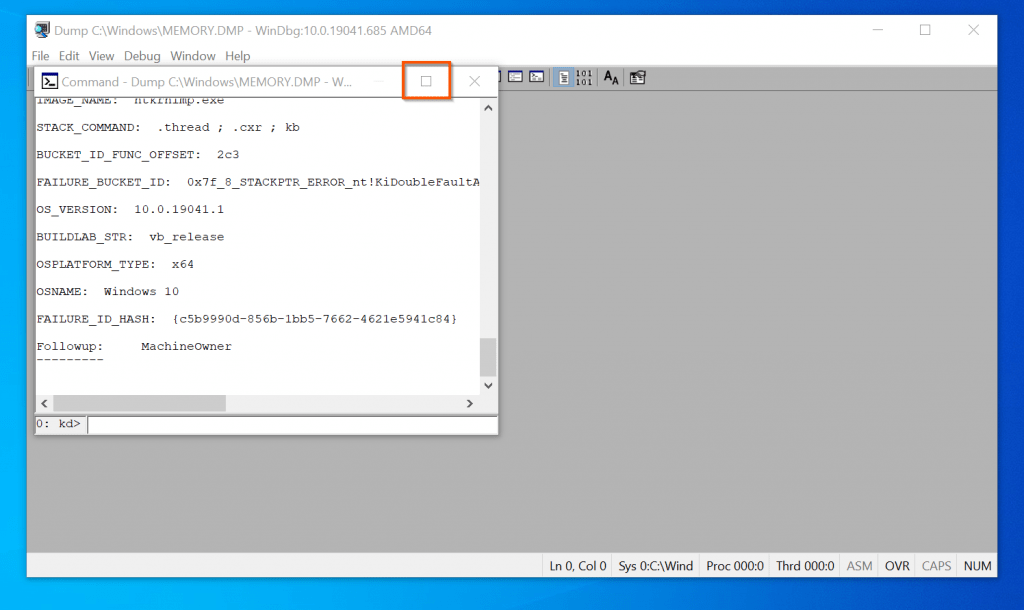The width and height of the screenshot is (1024, 610).
Task: Minimize the Command dump window
Action: (379, 81)
